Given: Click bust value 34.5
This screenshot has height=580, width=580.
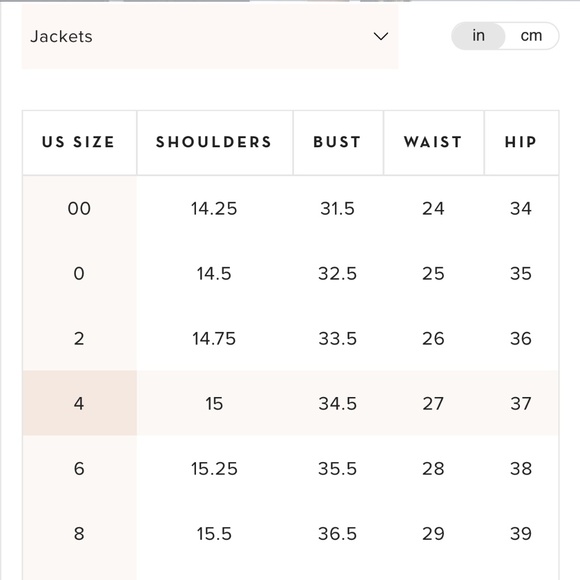Looking at the screenshot, I should pyautogui.click(x=338, y=403).
